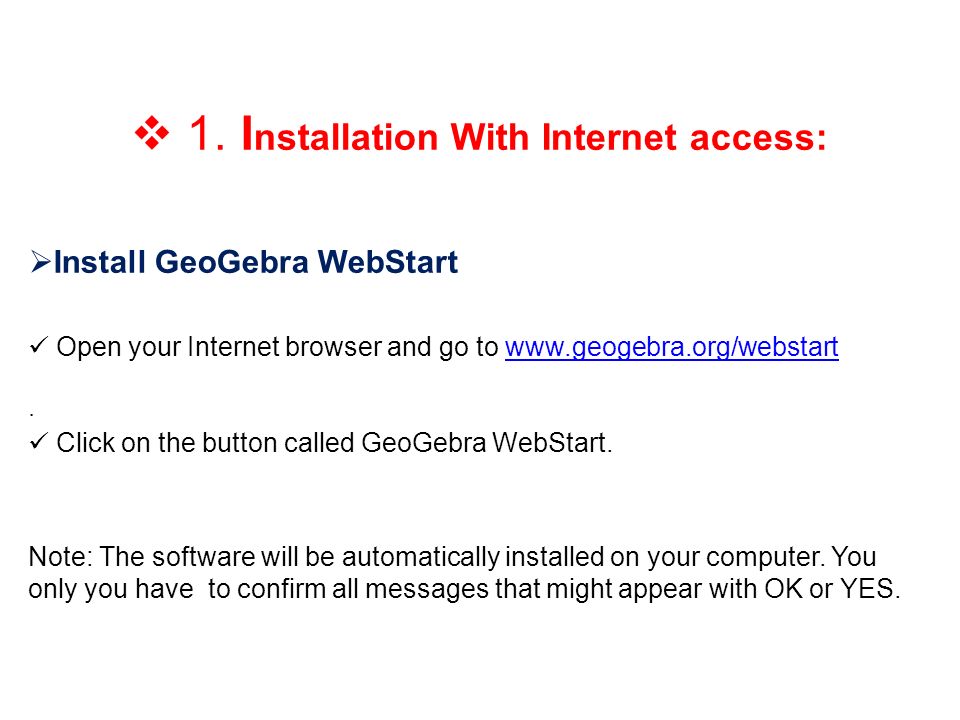Click 'GeoGebra WebStart.' in the second checkmark line
Screen dimensions: 960x720
point(487,443)
